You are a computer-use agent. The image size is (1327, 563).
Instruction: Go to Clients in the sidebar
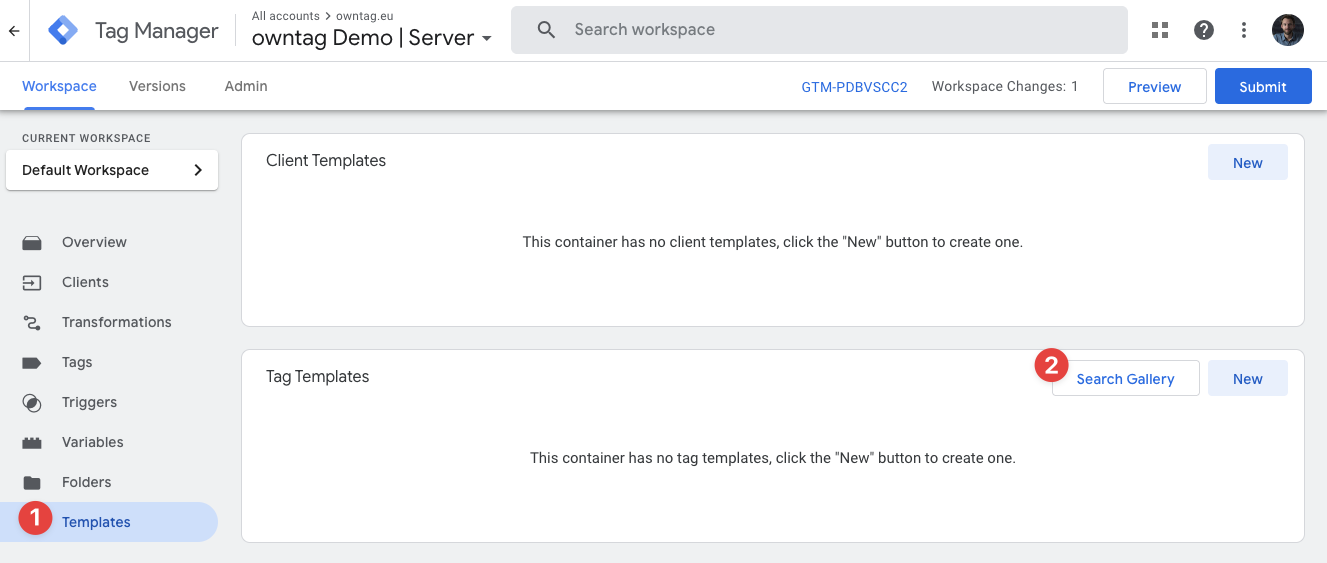click(x=85, y=282)
